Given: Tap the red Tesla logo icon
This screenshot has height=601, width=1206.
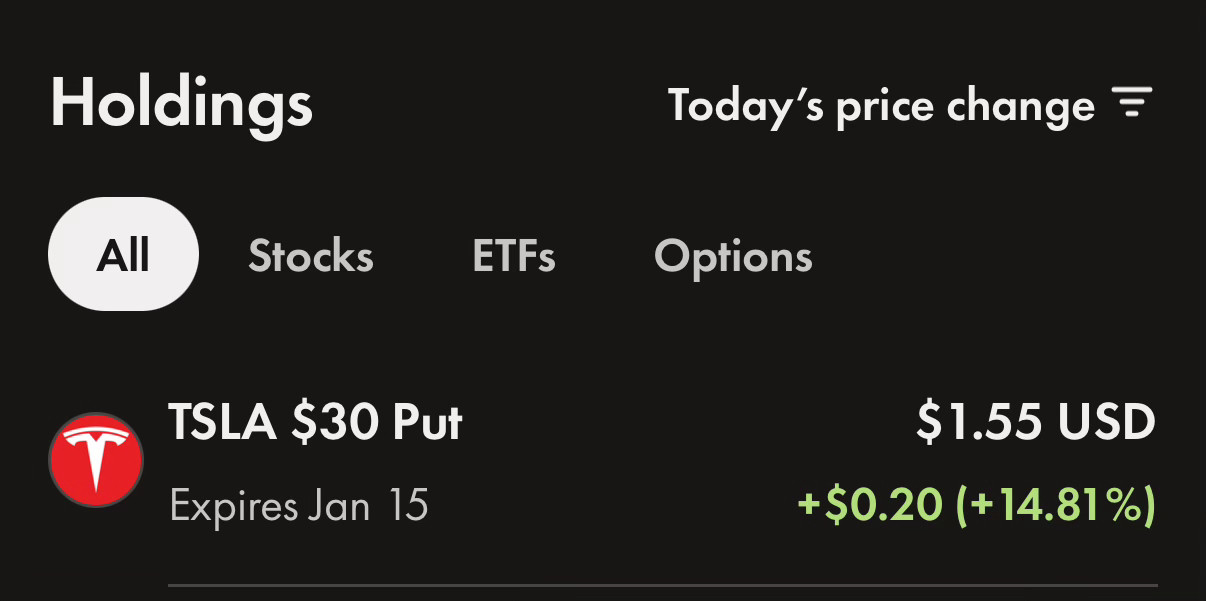Looking at the screenshot, I should 96,460.
